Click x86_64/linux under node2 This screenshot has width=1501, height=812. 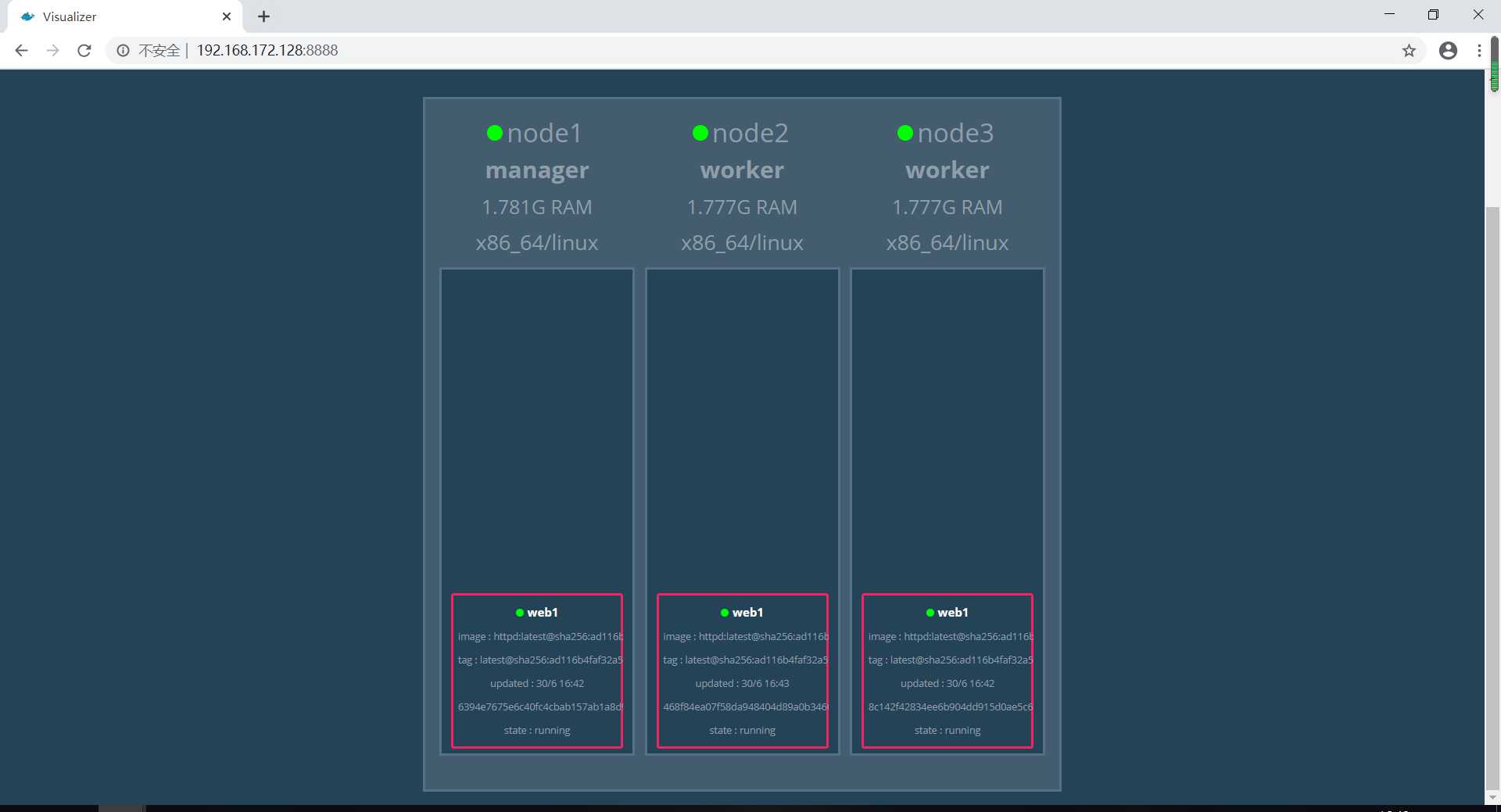coord(742,243)
